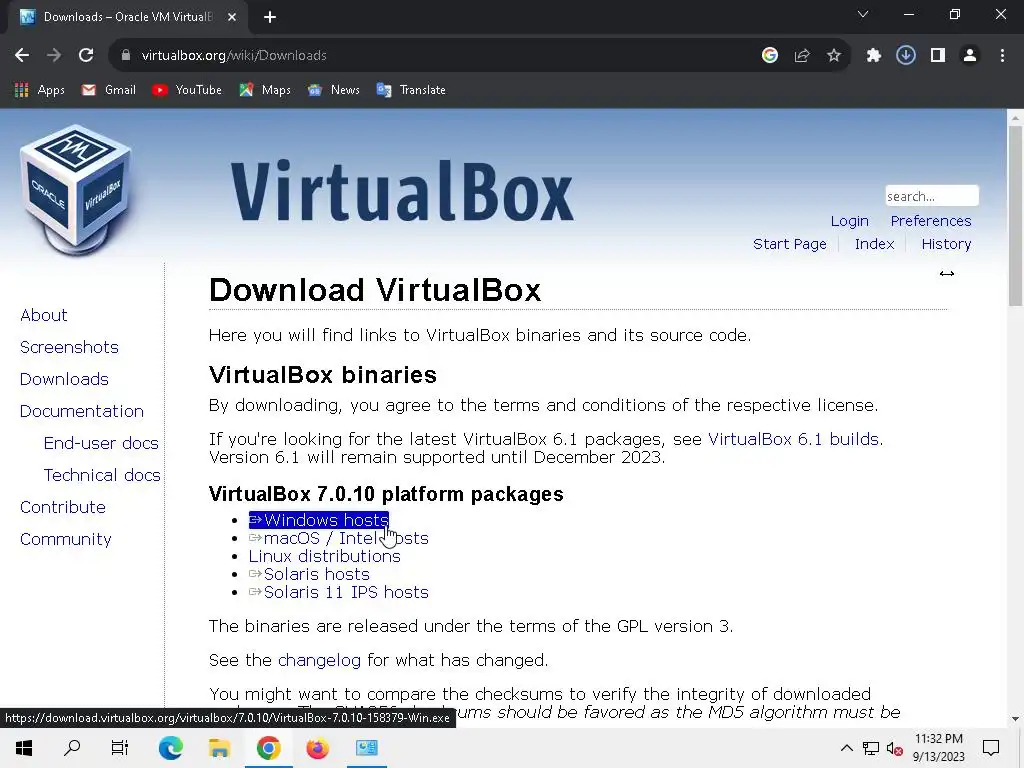1024x768 pixels.
Task: Open the Chrome extensions puzzle icon
Action: point(874,56)
